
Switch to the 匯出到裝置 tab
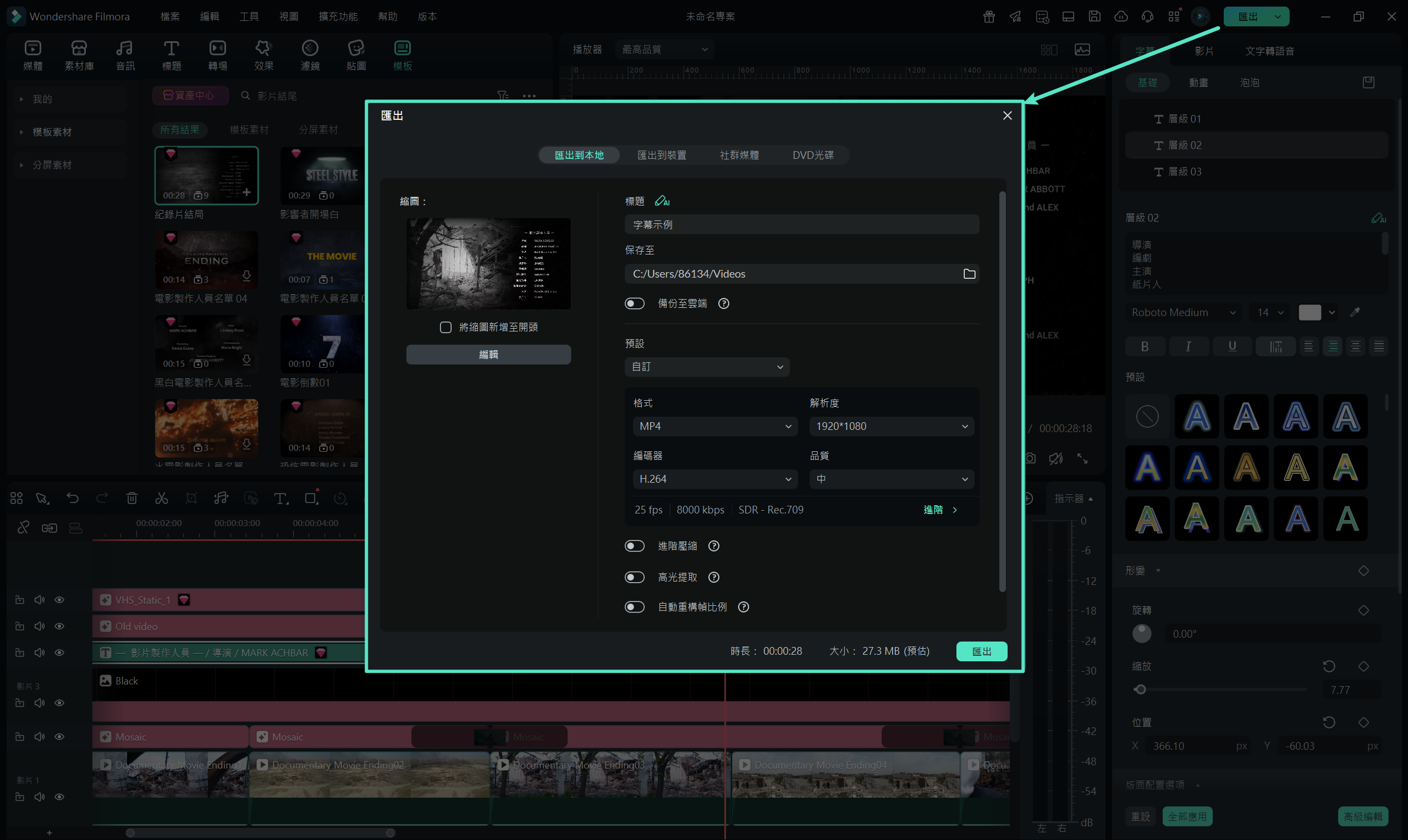coord(661,155)
